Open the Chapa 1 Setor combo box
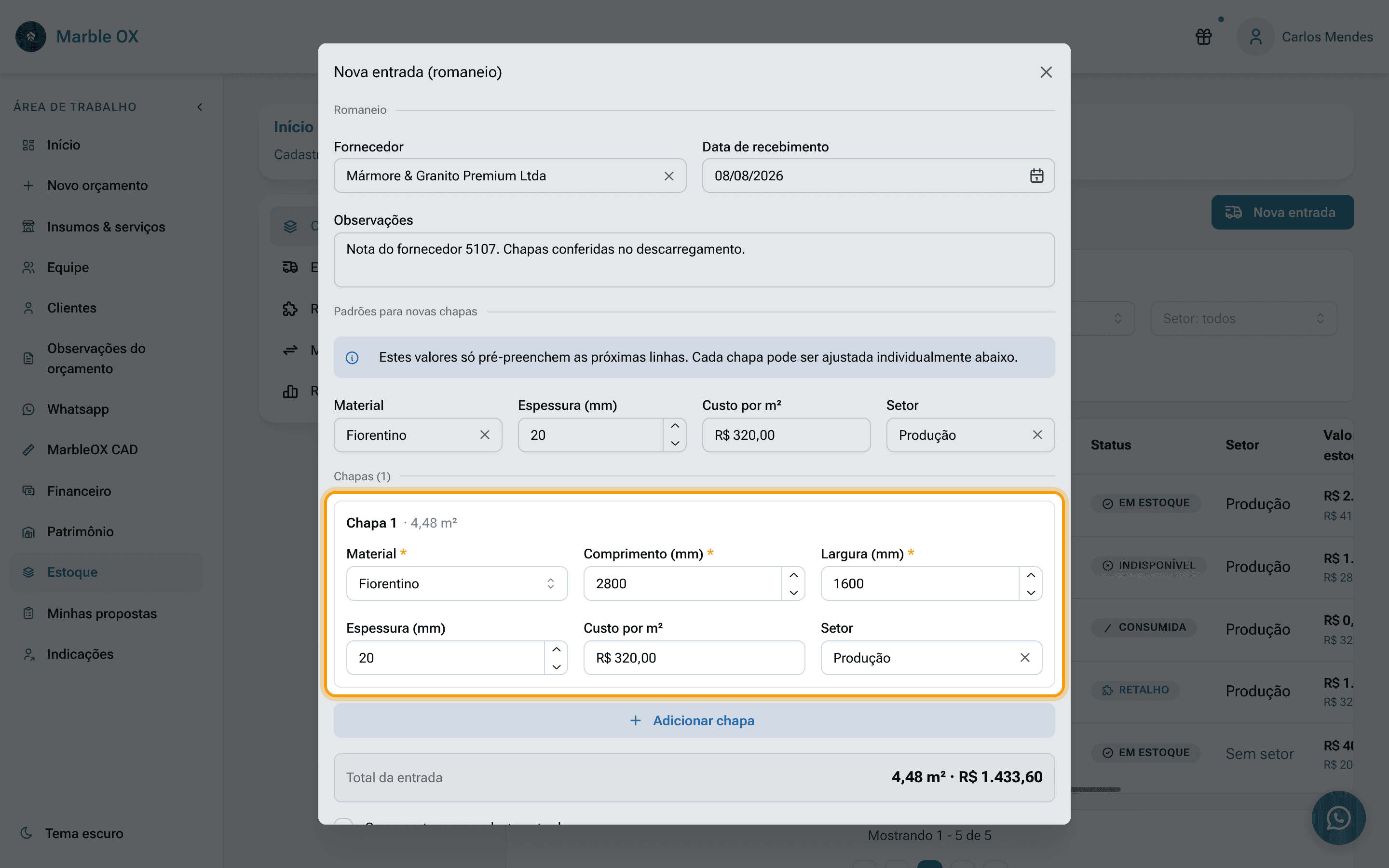The image size is (1389, 868). (931, 658)
